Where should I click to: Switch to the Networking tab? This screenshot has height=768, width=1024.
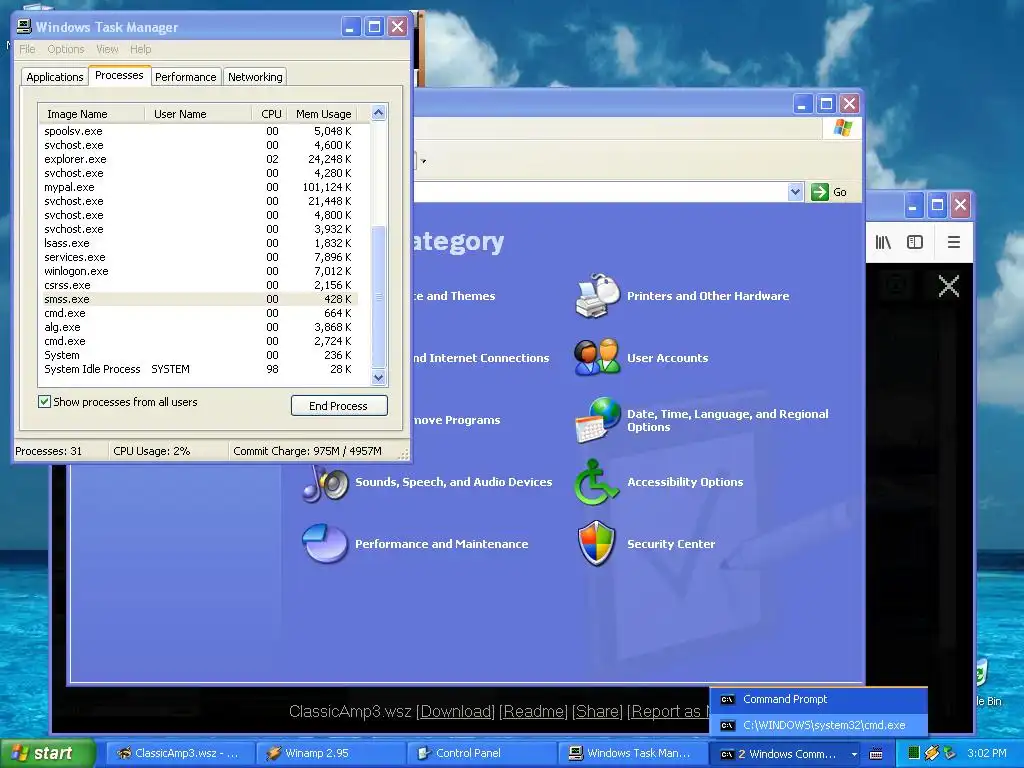pyautogui.click(x=255, y=77)
